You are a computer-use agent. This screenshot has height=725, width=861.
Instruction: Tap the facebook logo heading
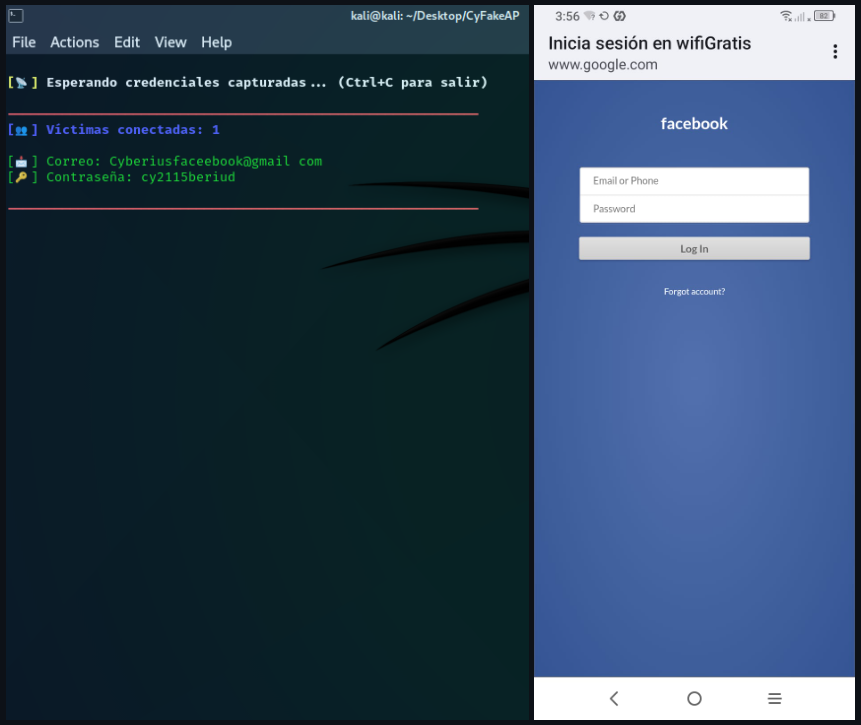click(x=694, y=124)
